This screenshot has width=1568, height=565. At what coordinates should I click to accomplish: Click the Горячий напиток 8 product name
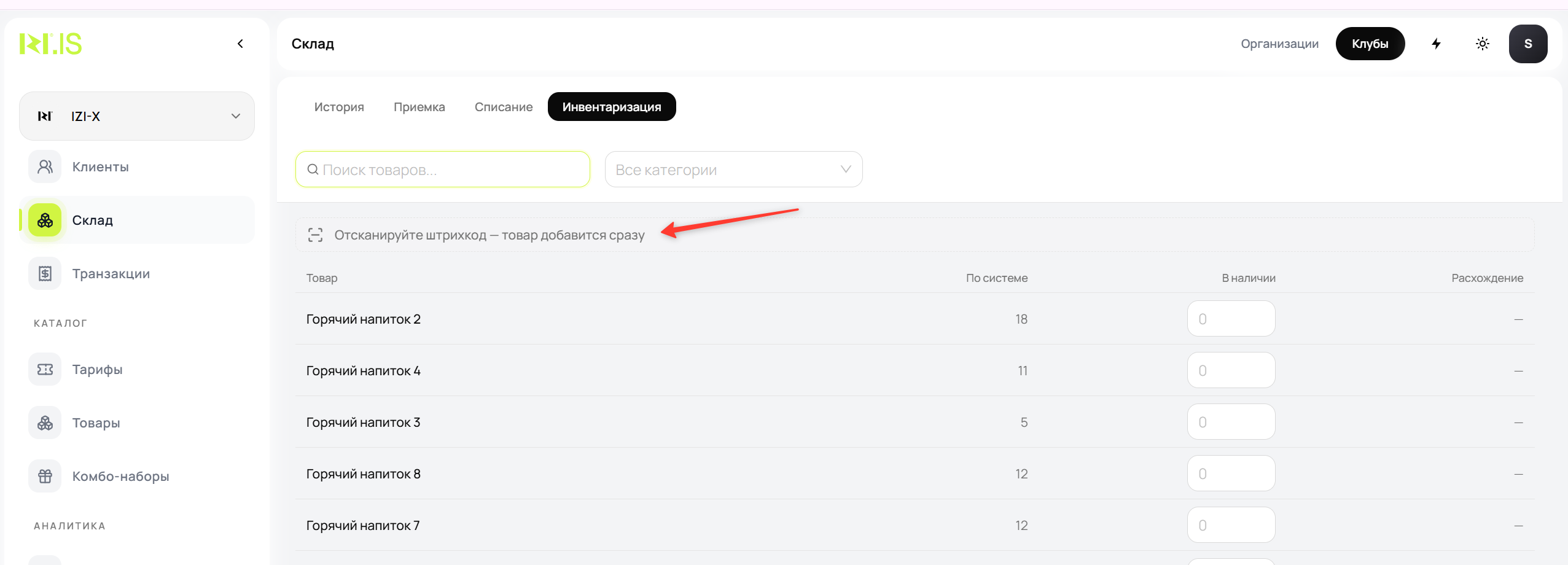point(364,474)
